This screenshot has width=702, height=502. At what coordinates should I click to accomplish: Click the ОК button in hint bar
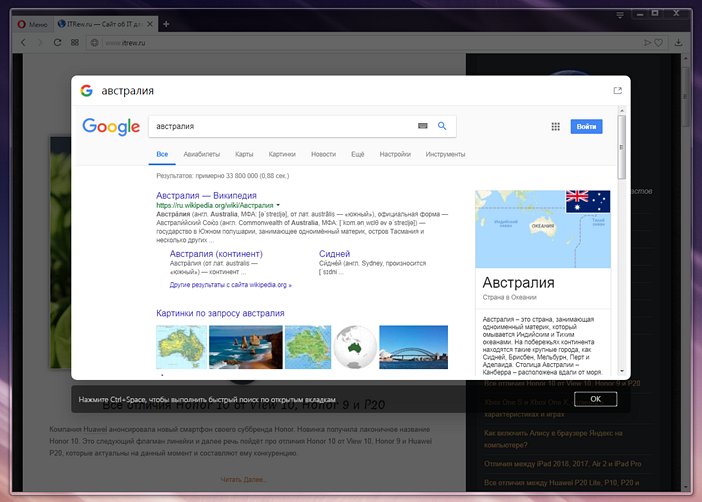[595, 399]
